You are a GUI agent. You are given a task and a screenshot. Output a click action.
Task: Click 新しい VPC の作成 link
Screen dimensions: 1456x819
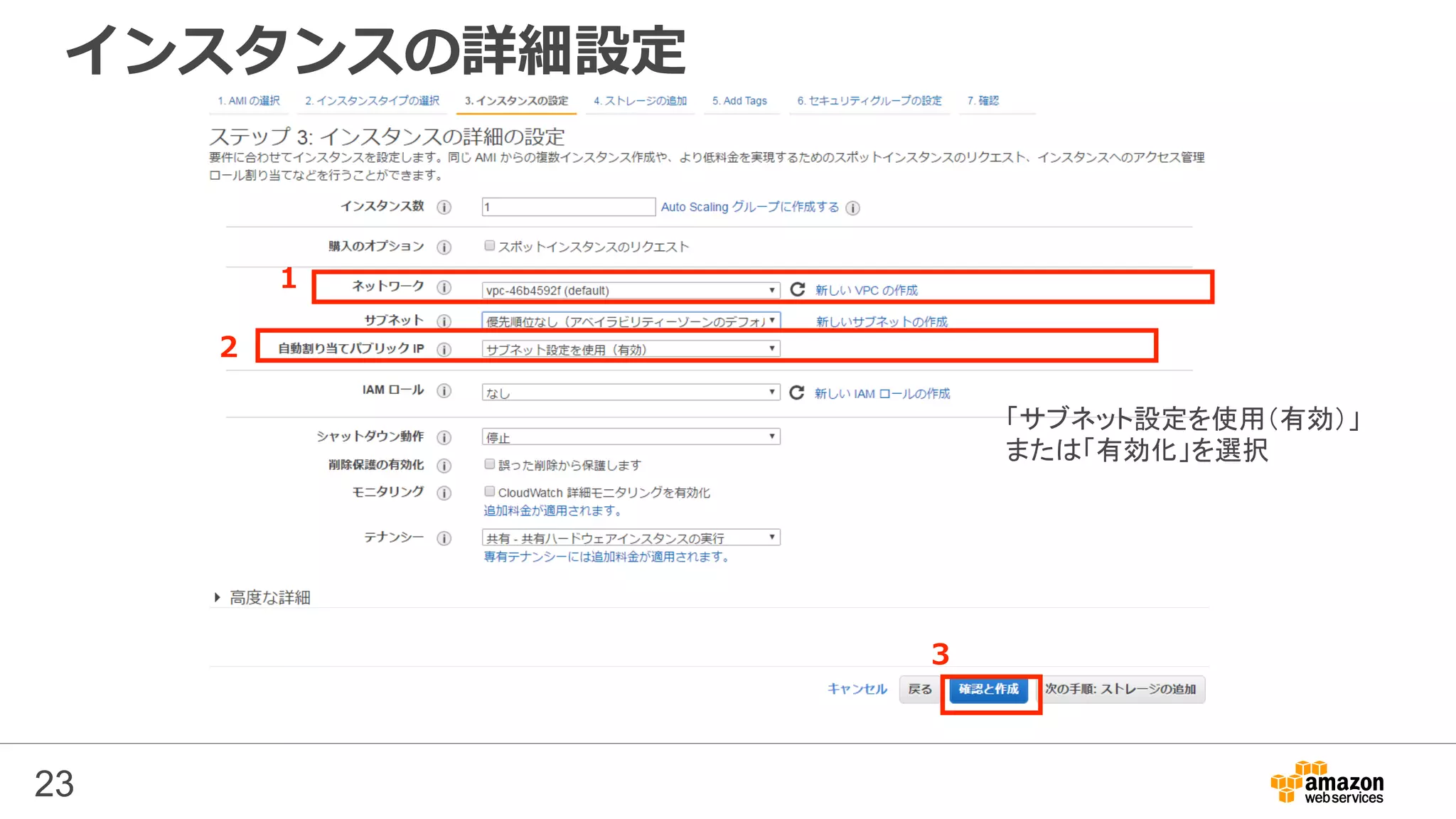(x=867, y=290)
